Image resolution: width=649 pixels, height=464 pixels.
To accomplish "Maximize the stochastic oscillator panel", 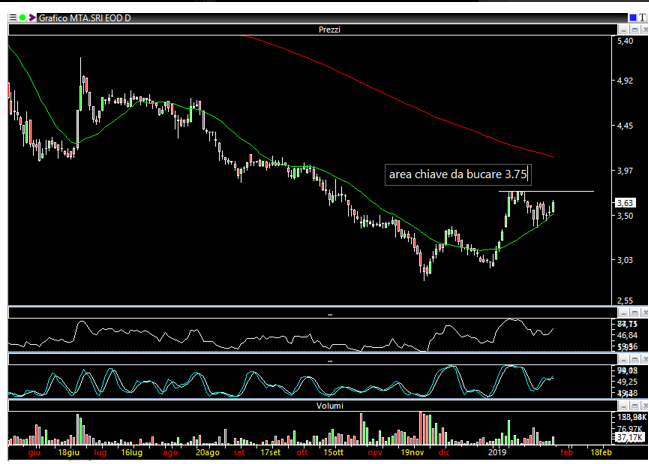I will click(635, 359).
